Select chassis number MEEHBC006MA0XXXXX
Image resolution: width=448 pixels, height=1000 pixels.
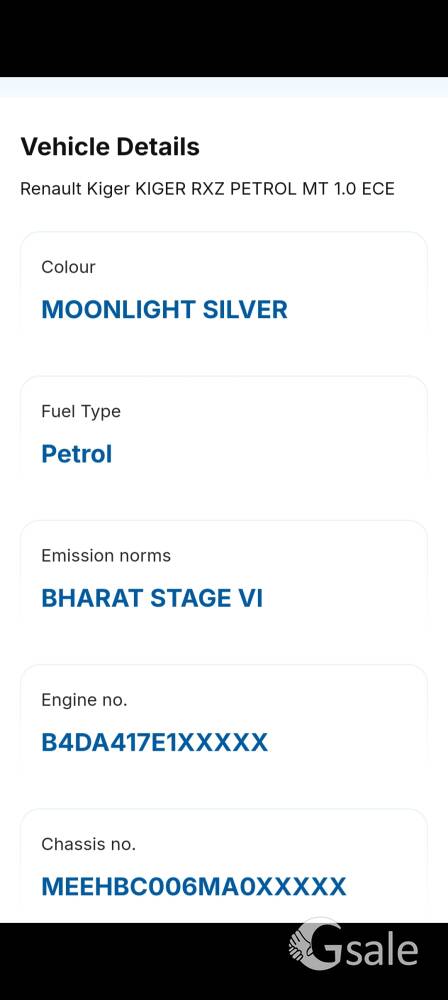194,886
